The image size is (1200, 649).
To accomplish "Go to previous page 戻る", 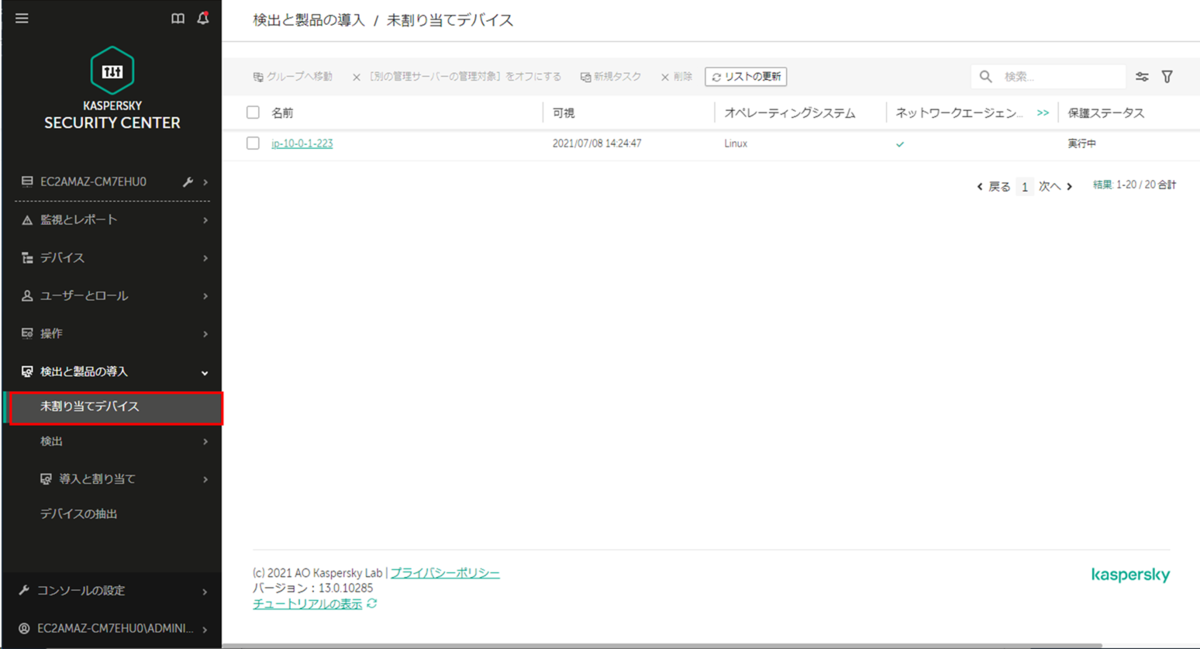I will [994, 186].
